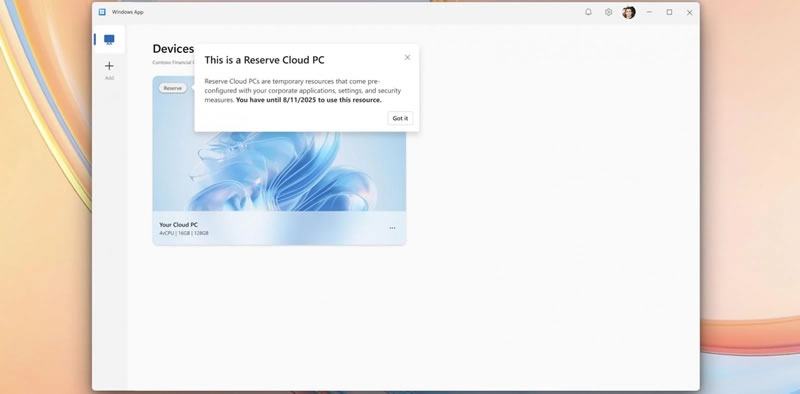800x394 pixels.
Task: Expand the three-dot menu on Your Cloud PC
Action: point(392,228)
